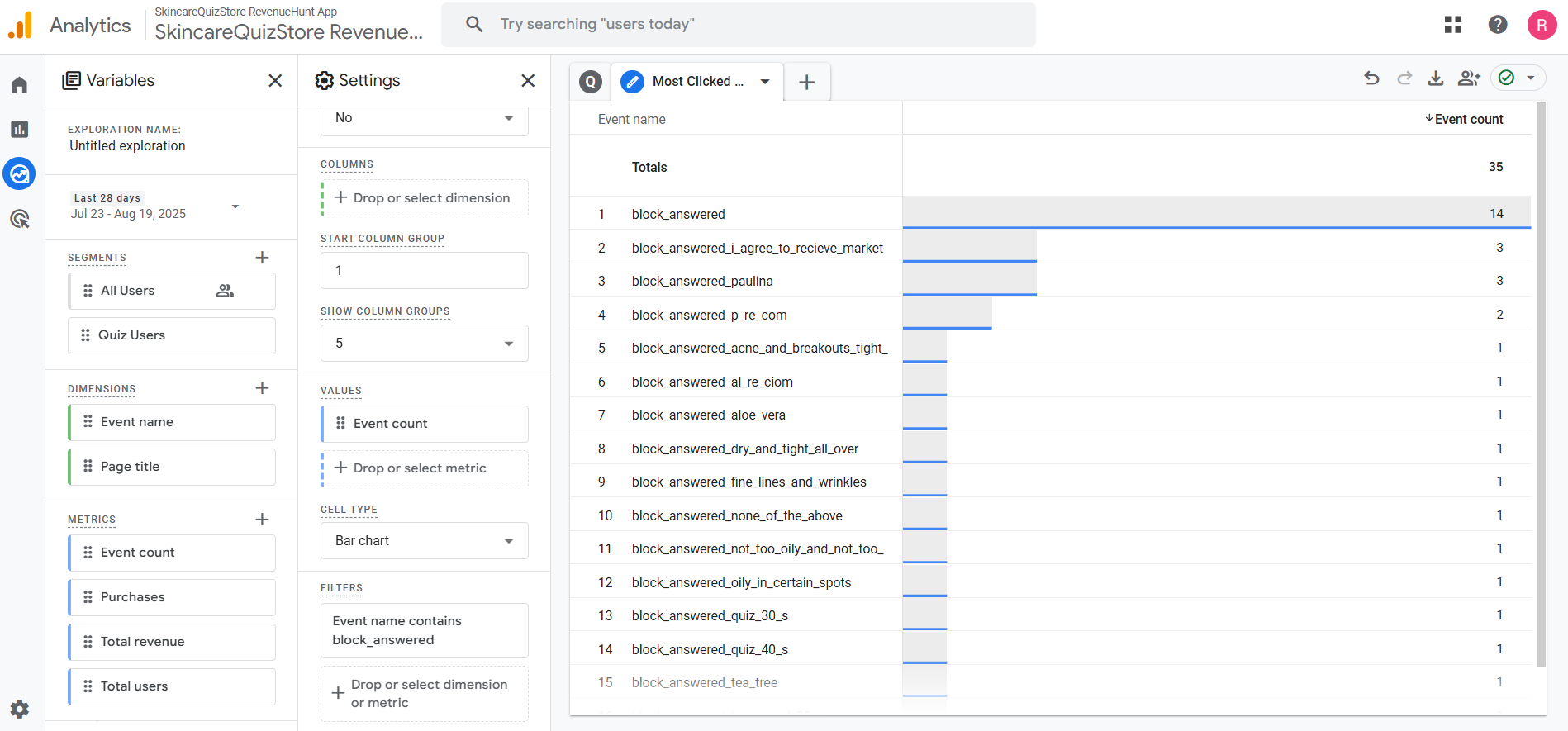Open the account avatar R
Viewport: 1568px width, 731px height.
click(1542, 25)
